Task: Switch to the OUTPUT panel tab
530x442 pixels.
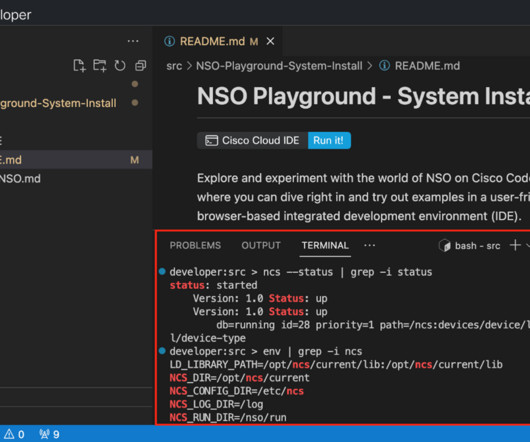Action: pos(261,245)
